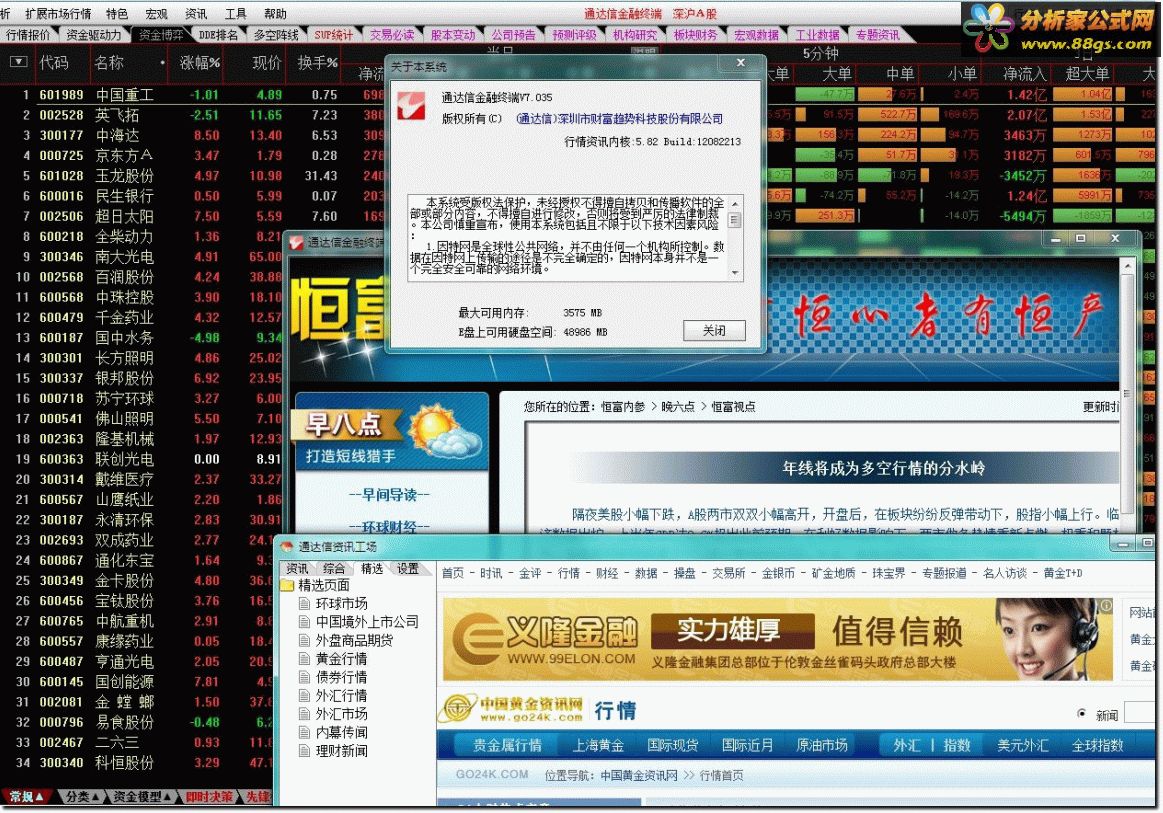Select stock row 000725 京东方A

click(x=193, y=156)
